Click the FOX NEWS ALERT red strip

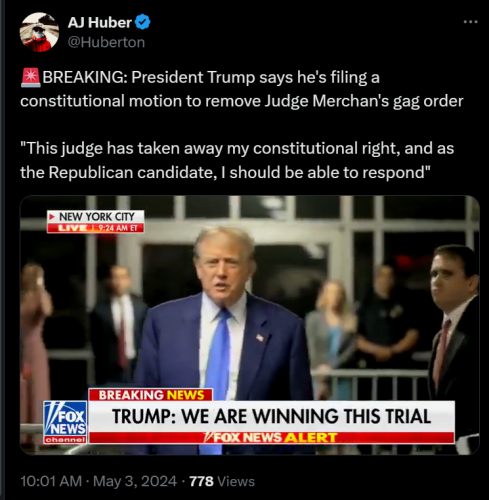tap(272, 438)
